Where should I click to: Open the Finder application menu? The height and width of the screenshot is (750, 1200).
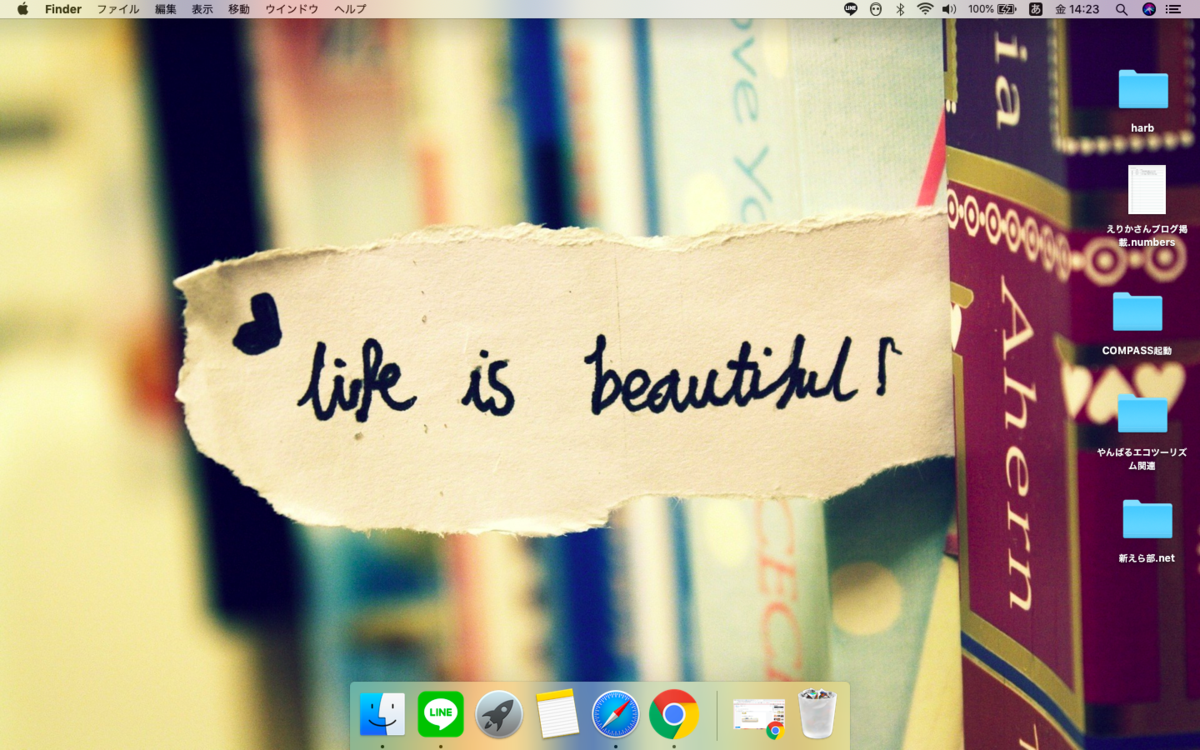63,9
